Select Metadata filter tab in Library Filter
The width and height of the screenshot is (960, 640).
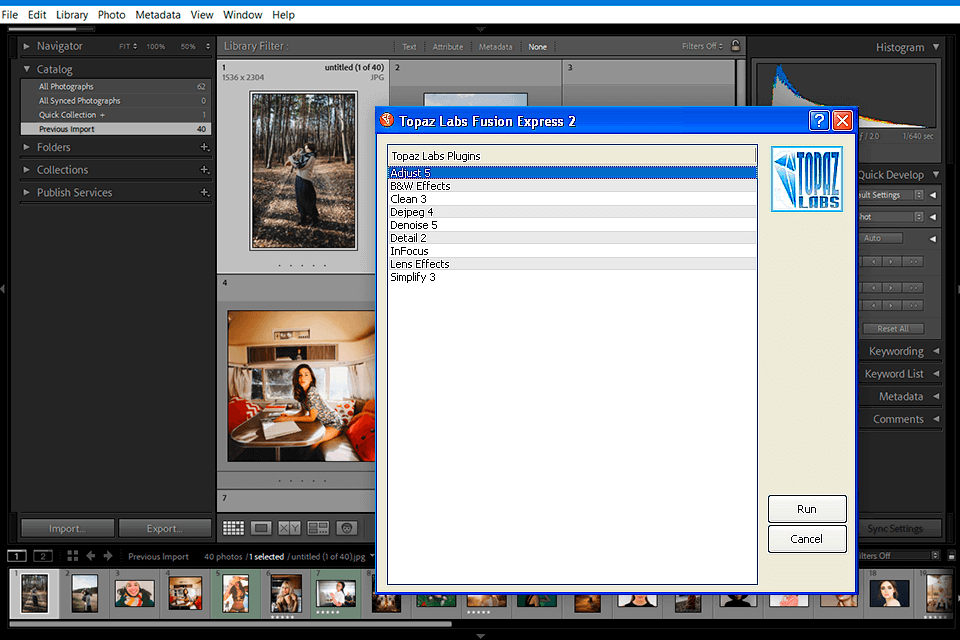pos(495,47)
